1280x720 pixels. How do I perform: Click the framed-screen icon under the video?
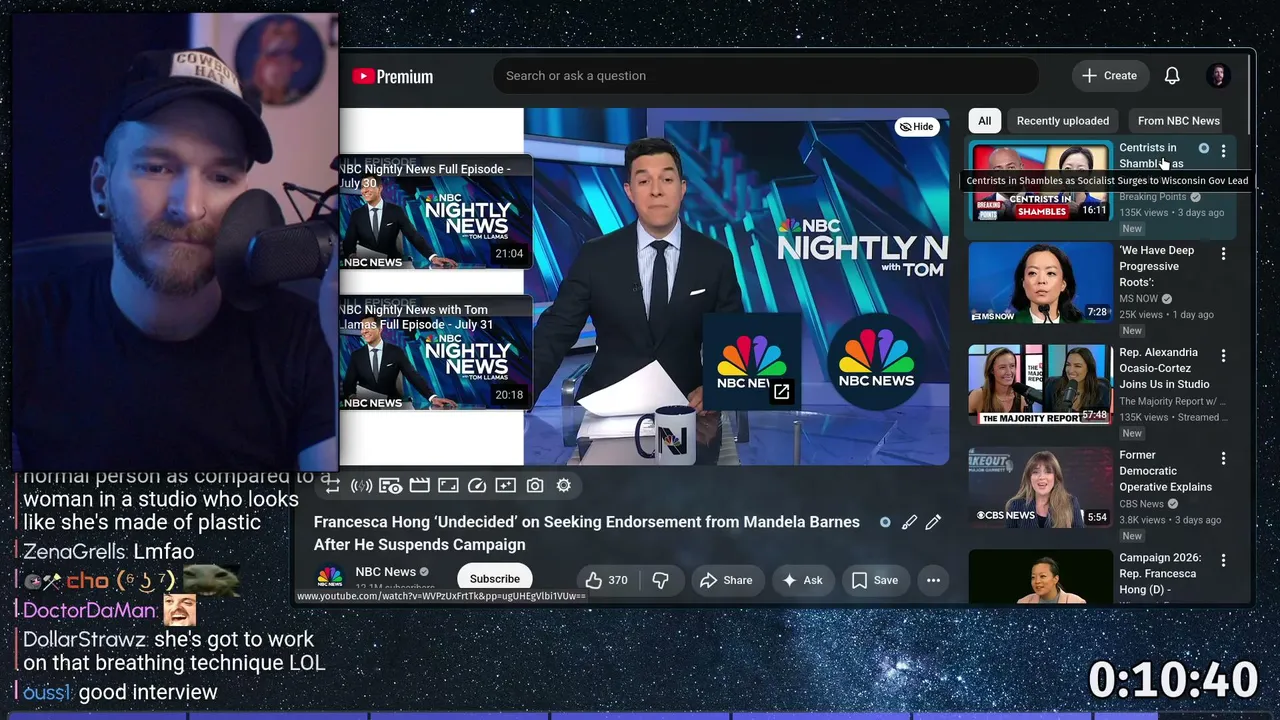tap(448, 486)
